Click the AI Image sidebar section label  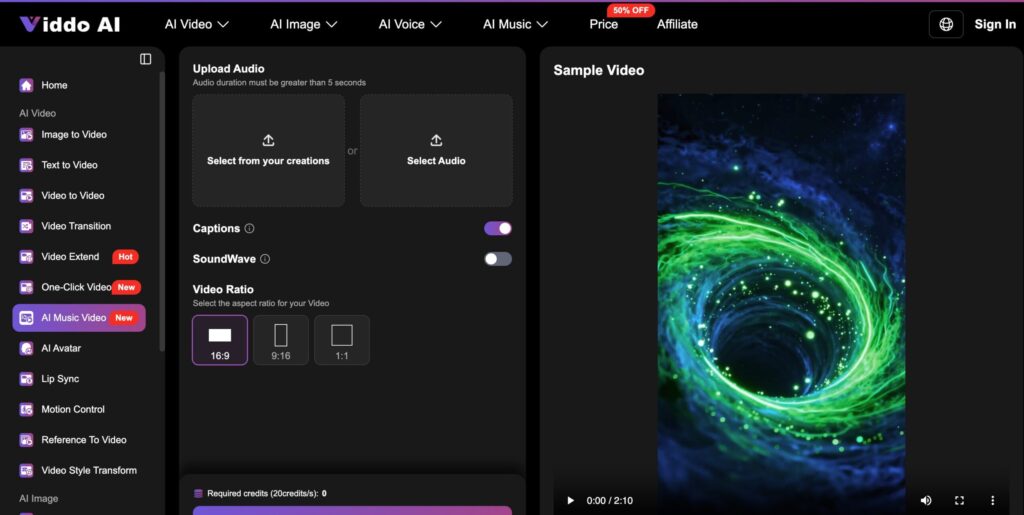(39, 499)
